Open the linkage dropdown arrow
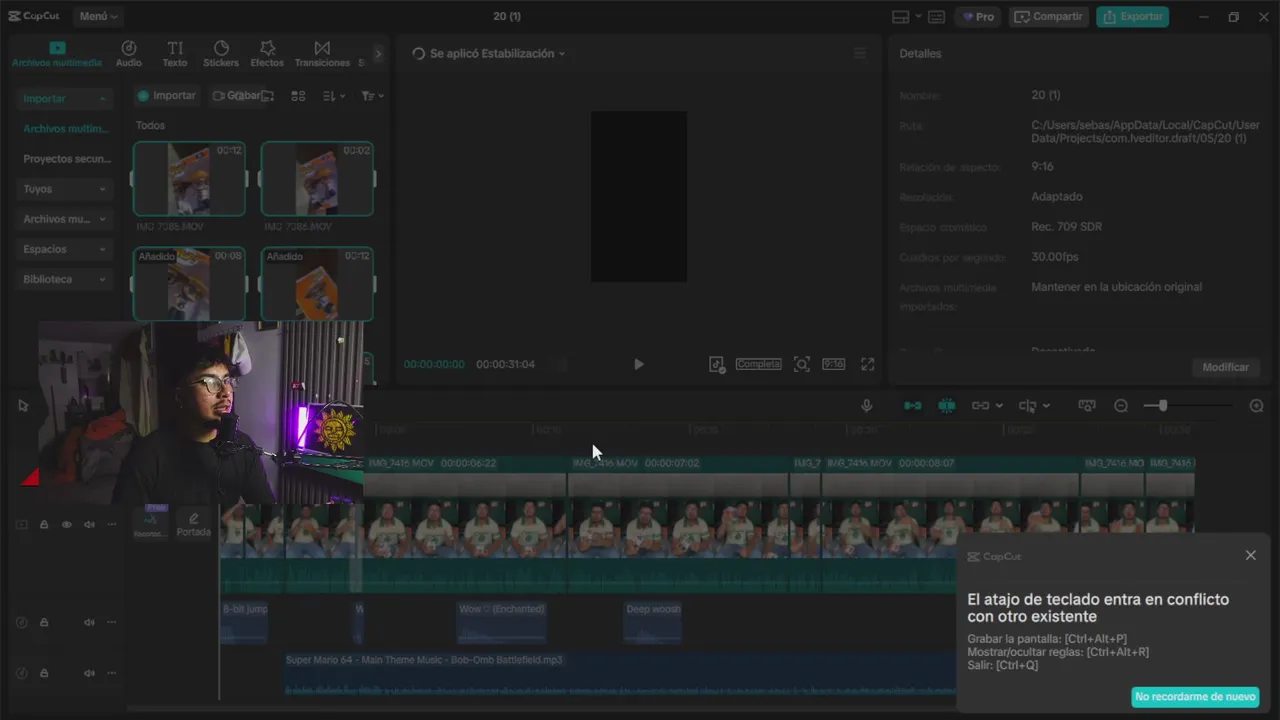 [x=999, y=406]
